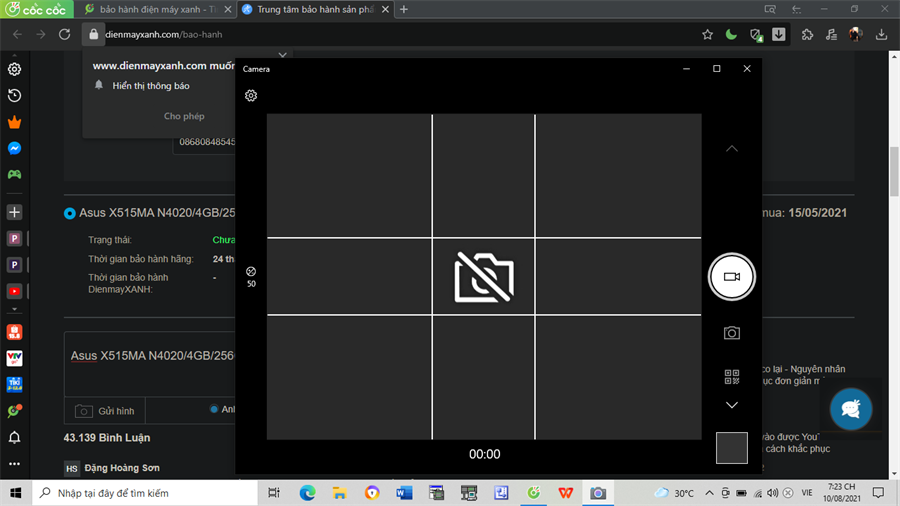The width and height of the screenshot is (900, 506).
Task: Open browsing history from sidebar
Action: coord(15,95)
